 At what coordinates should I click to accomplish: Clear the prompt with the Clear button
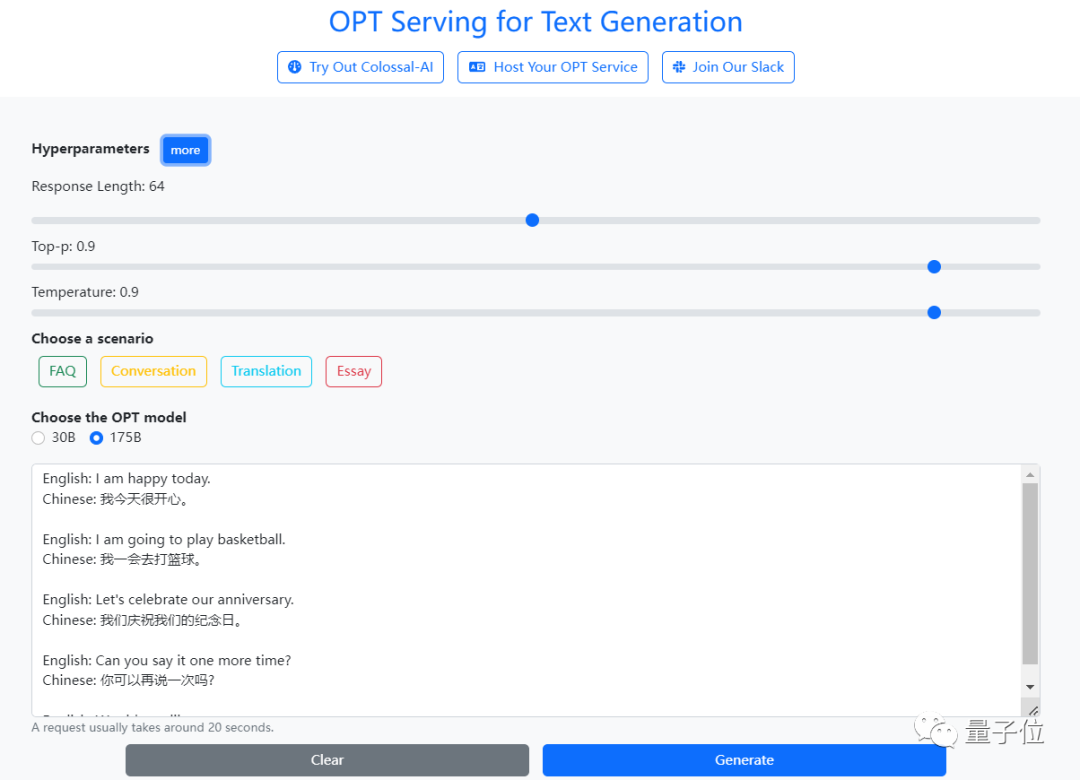pyautogui.click(x=327, y=760)
